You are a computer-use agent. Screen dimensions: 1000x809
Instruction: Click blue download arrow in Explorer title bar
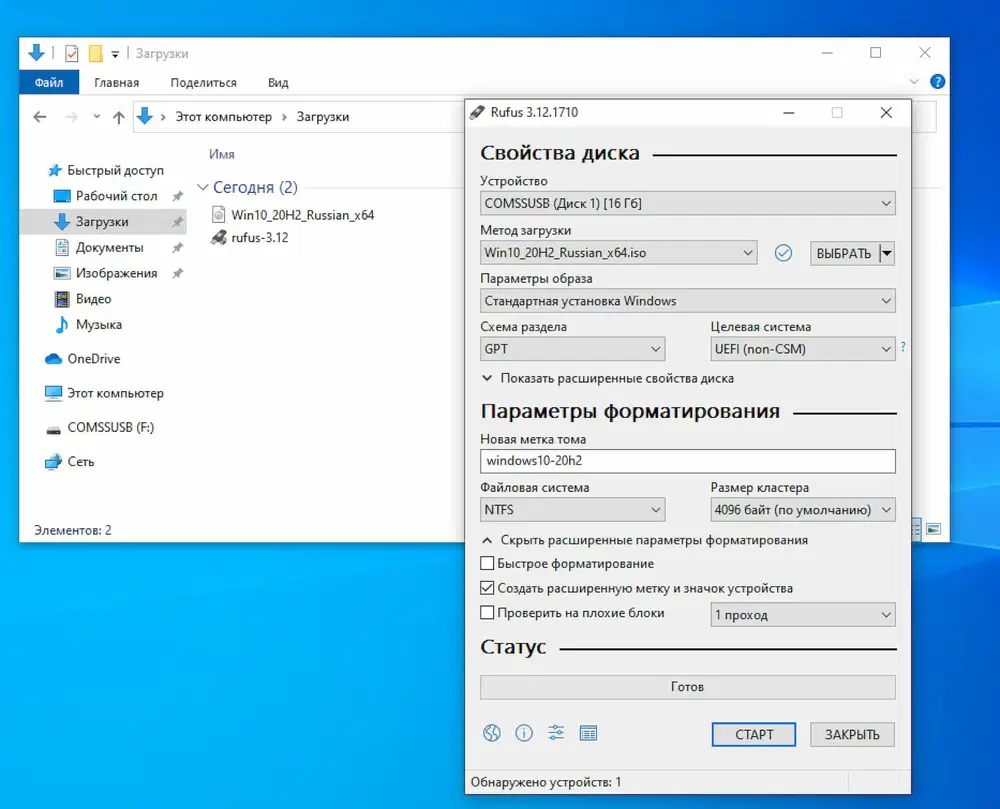click(36, 53)
